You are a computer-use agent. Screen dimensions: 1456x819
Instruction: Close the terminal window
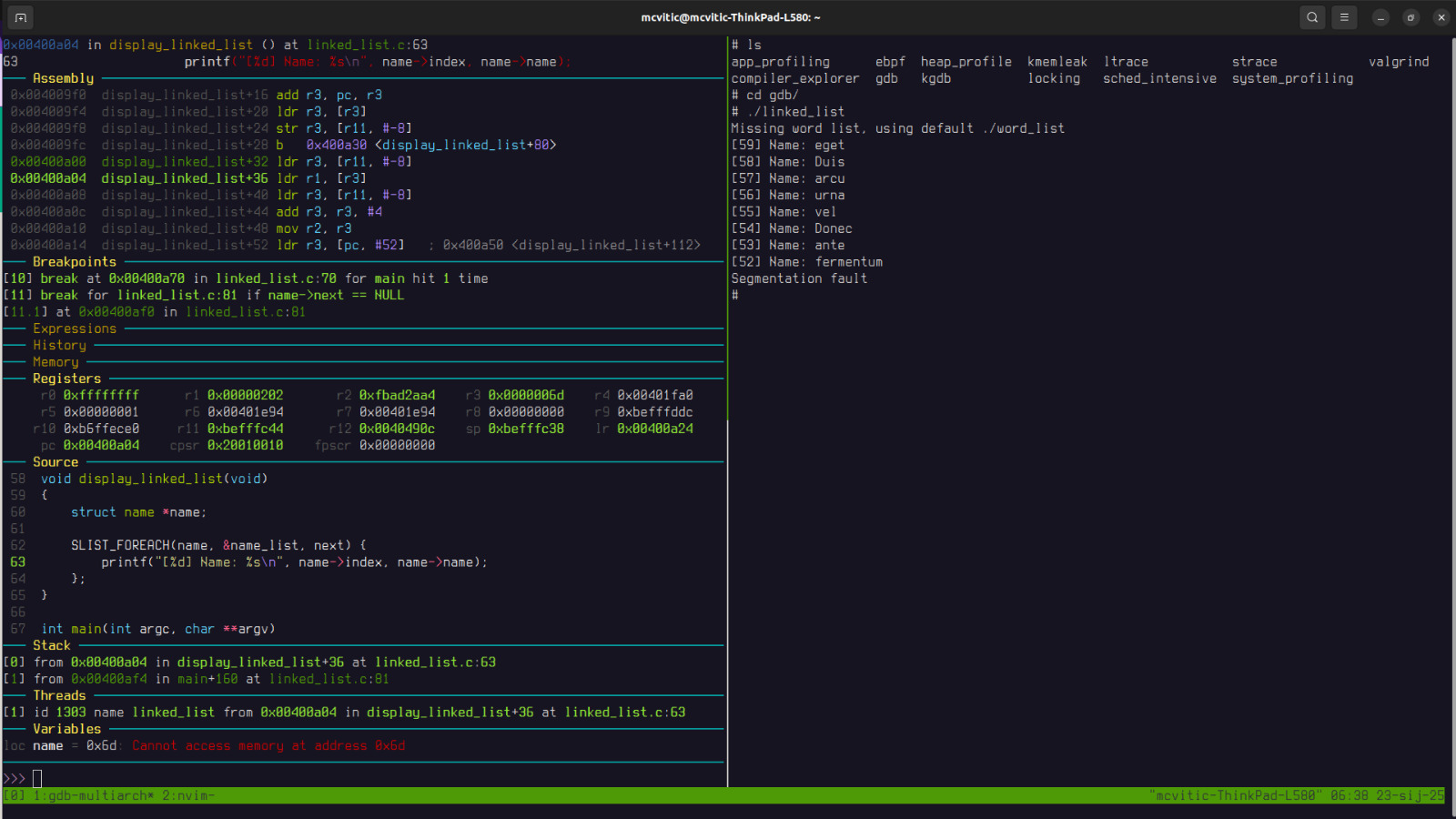1441,17
